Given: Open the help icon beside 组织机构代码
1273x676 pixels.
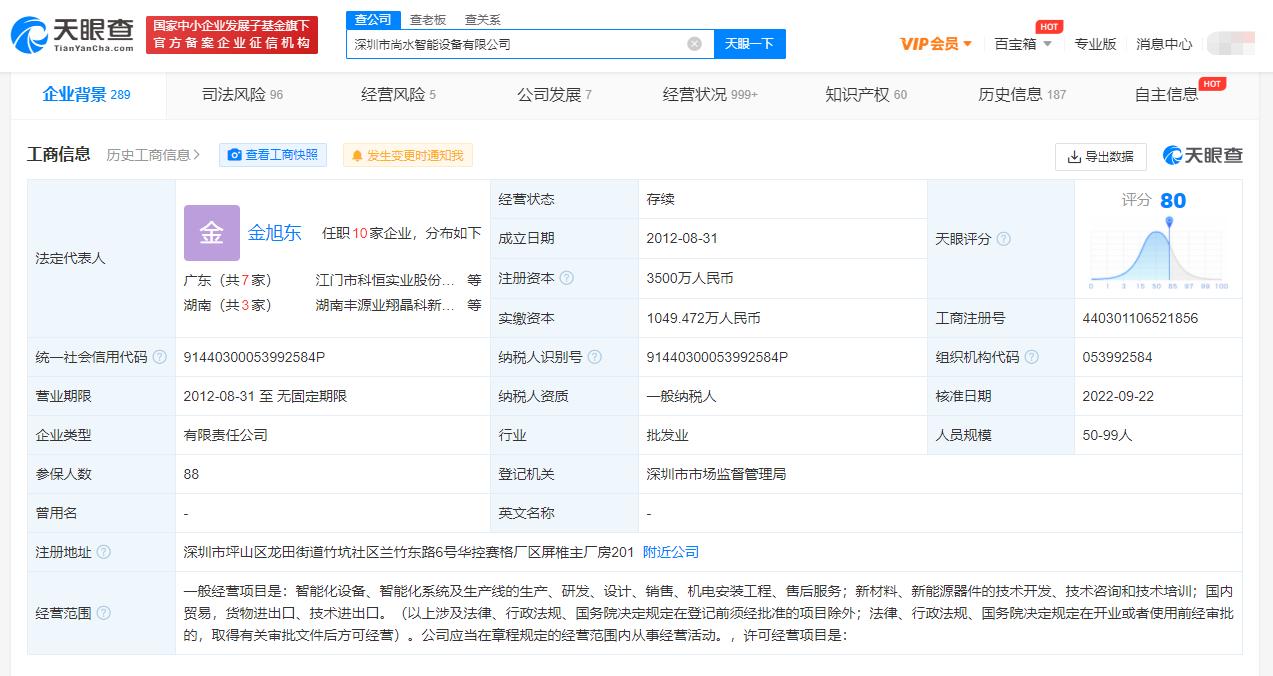Looking at the screenshot, I should click(1031, 357).
